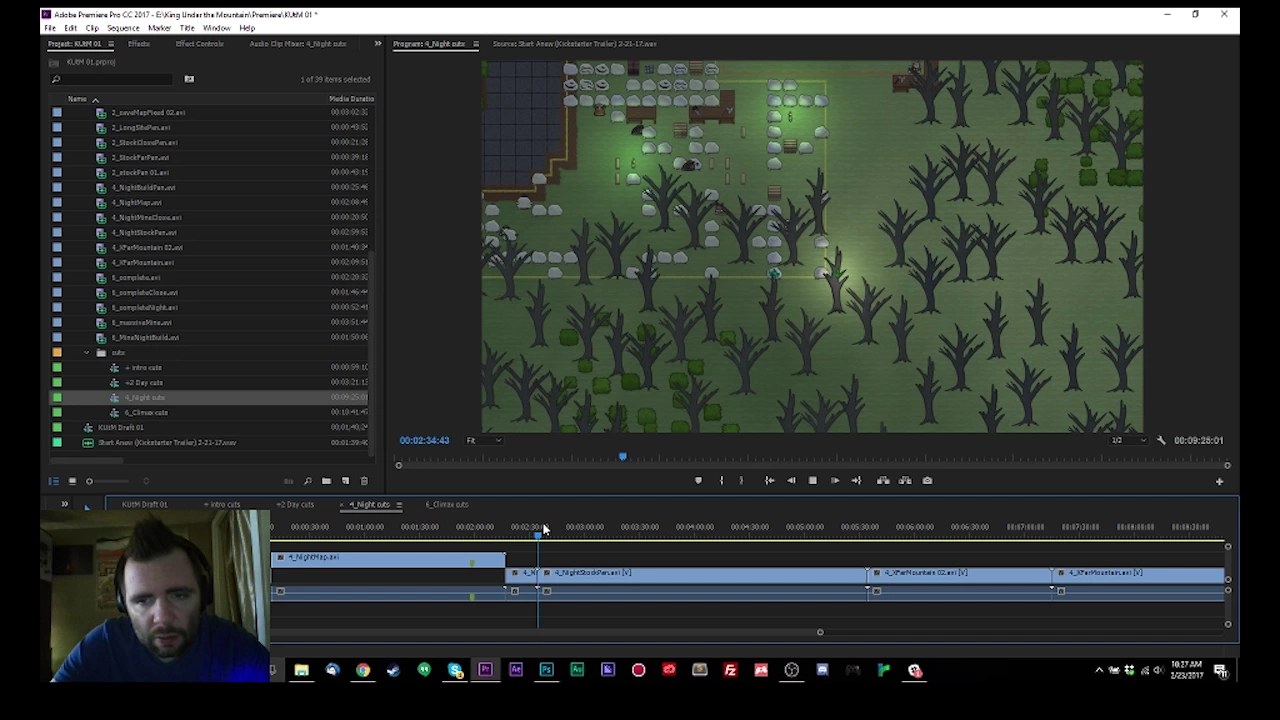Open the Sequence menu

(123, 28)
